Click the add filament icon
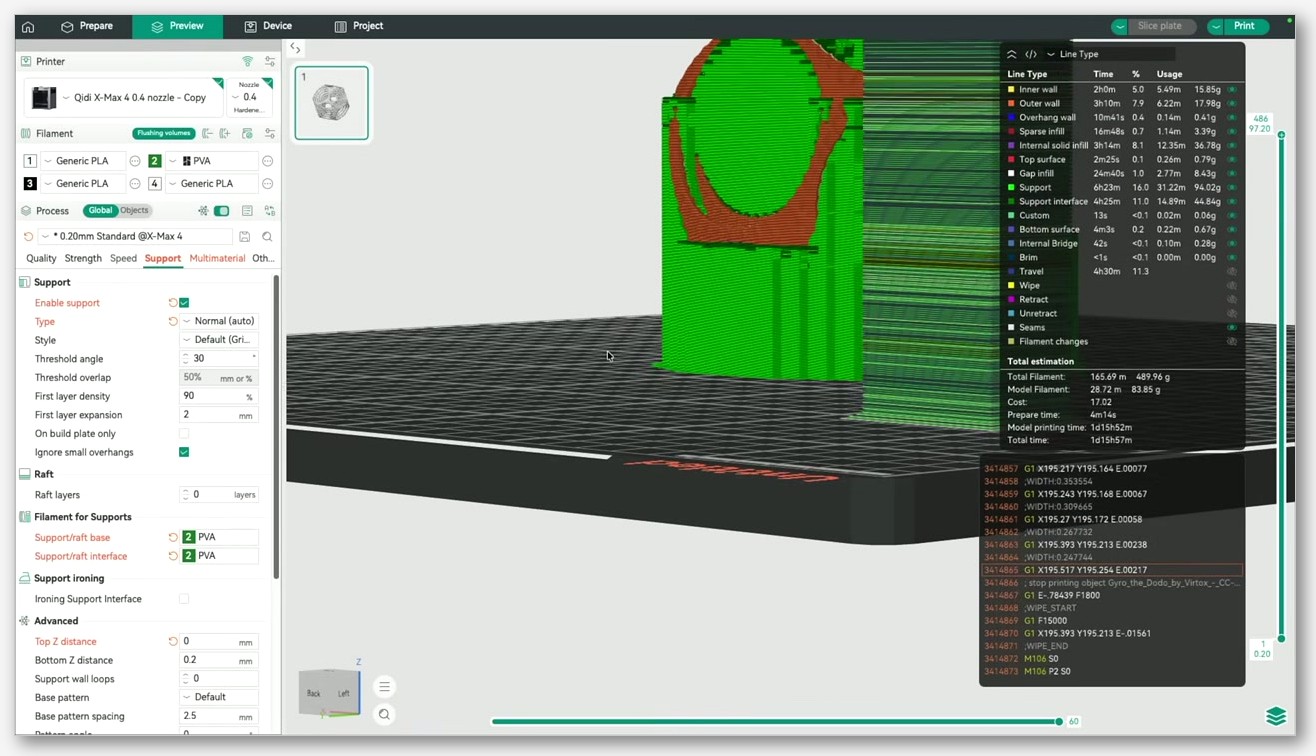The height and width of the screenshot is (756, 1316). (226, 133)
